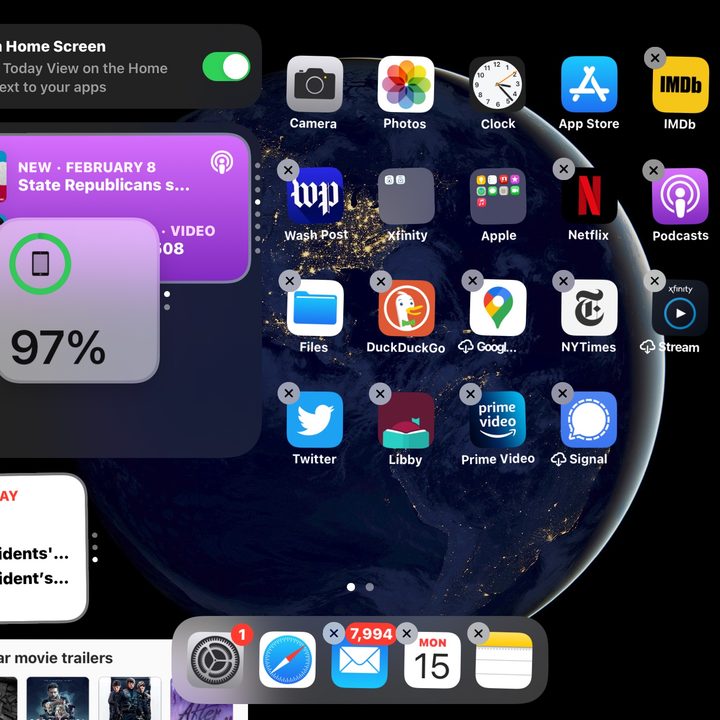Open the Xfinity Stream app

click(680, 308)
